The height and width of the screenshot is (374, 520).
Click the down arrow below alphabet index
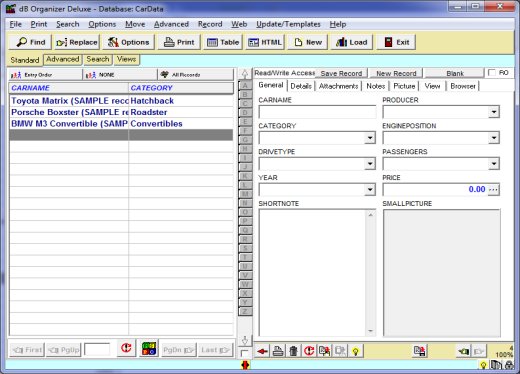pyautogui.click(x=245, y=340)
